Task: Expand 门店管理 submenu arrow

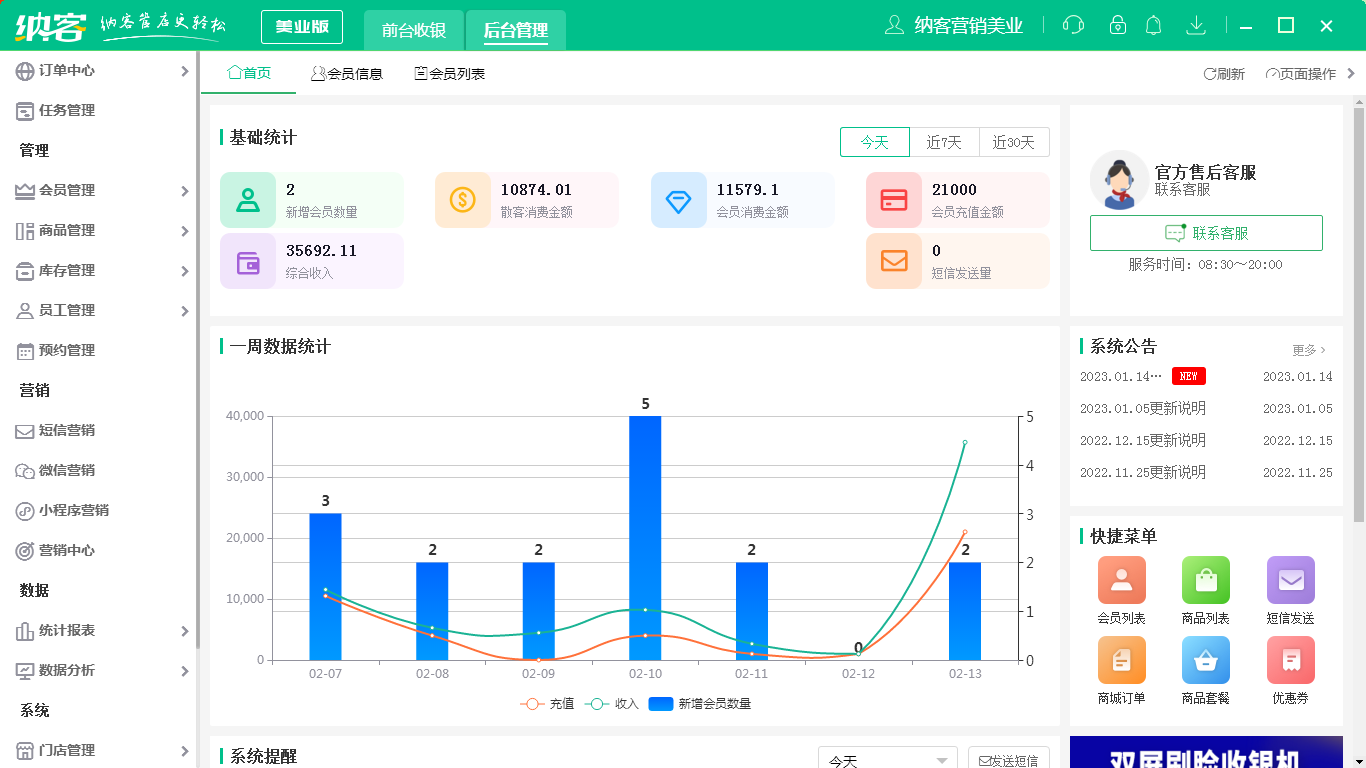Action: (184, 751)
